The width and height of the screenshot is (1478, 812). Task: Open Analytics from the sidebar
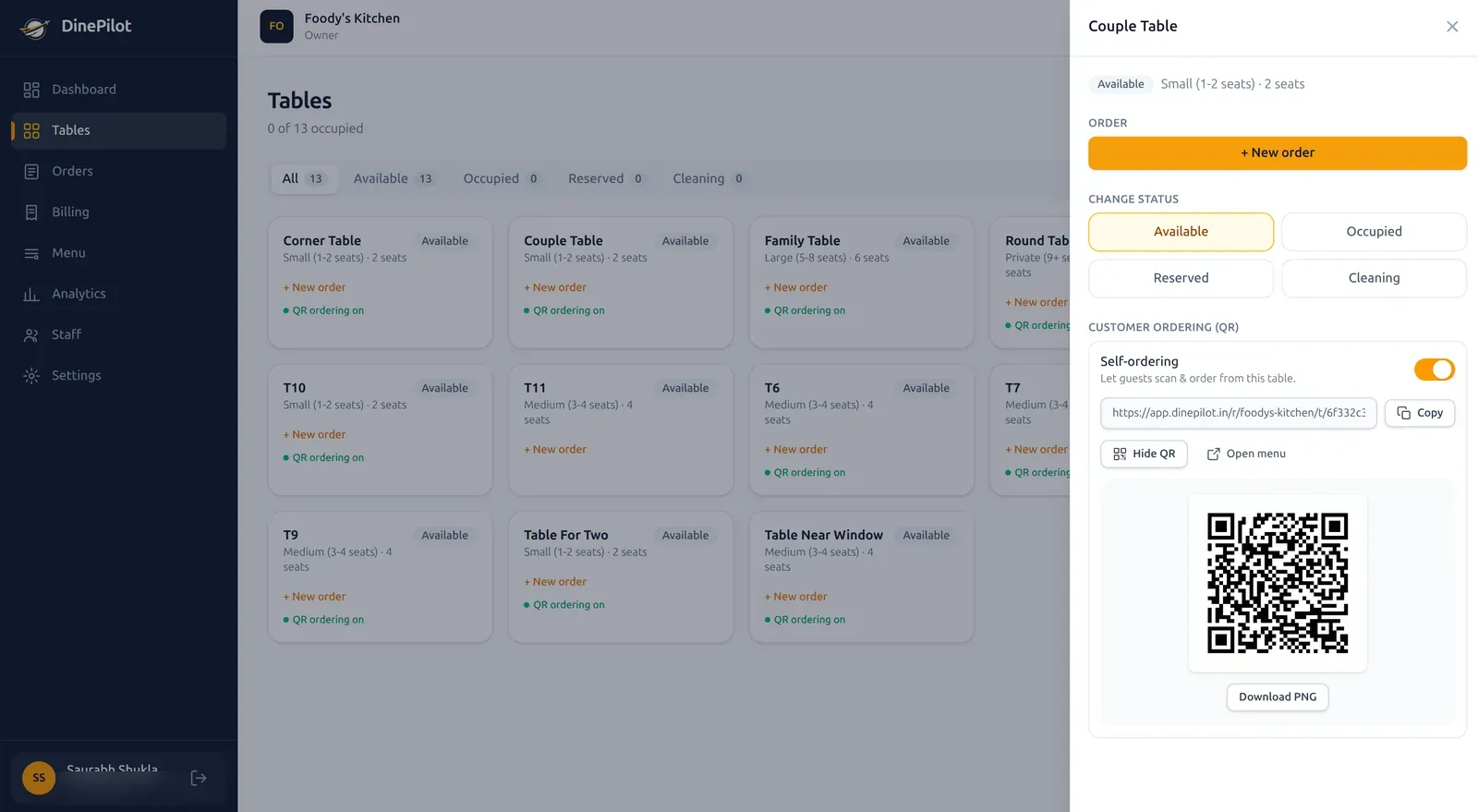coord(118,294)
